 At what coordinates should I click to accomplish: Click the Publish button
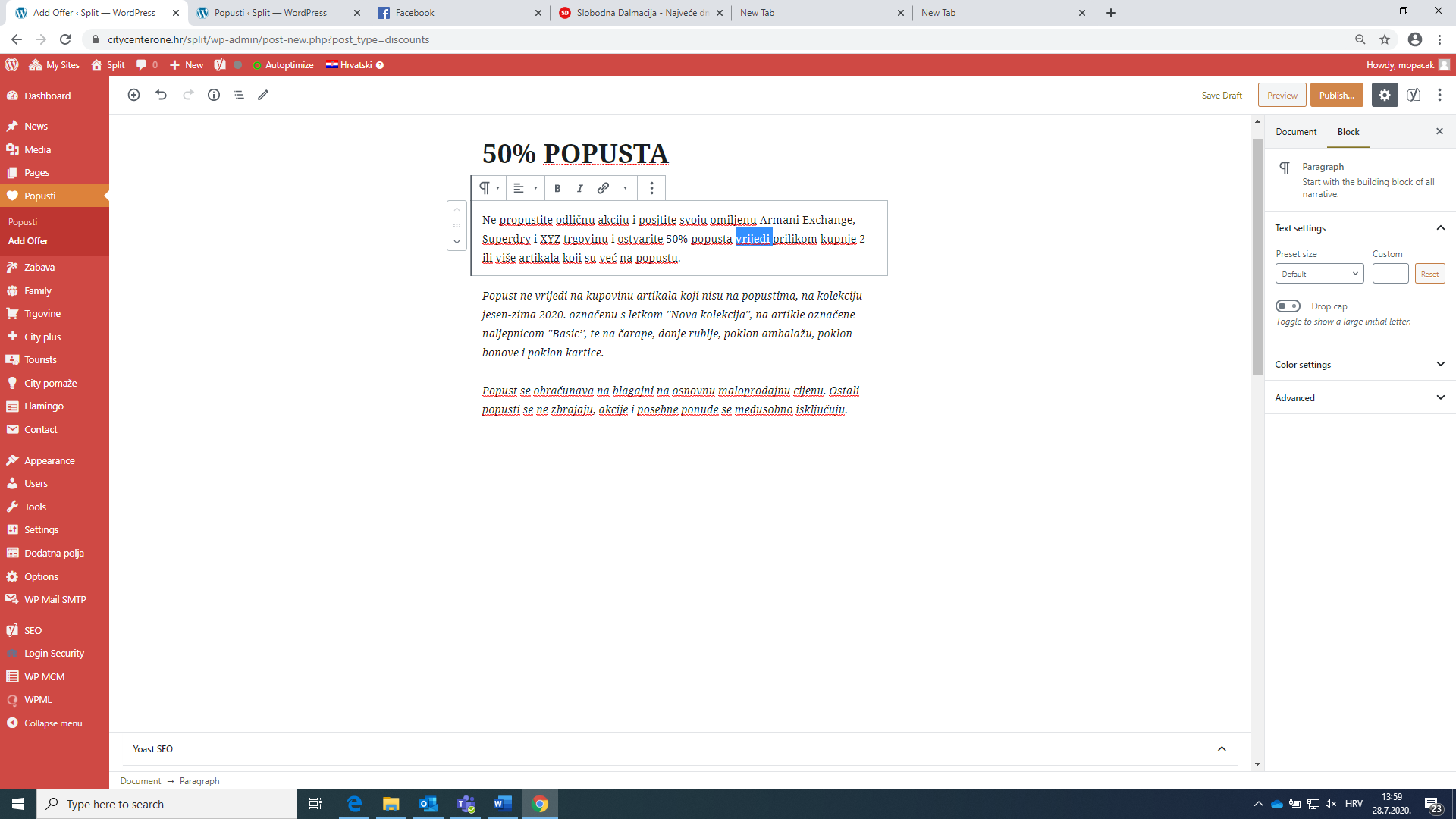pos(1336,95)
